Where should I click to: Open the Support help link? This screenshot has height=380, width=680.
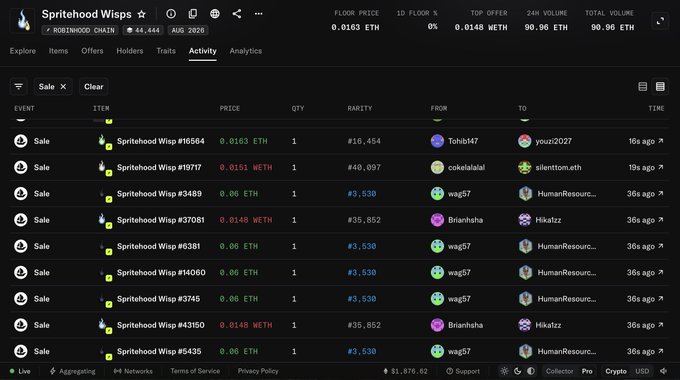tap(463, 371)
